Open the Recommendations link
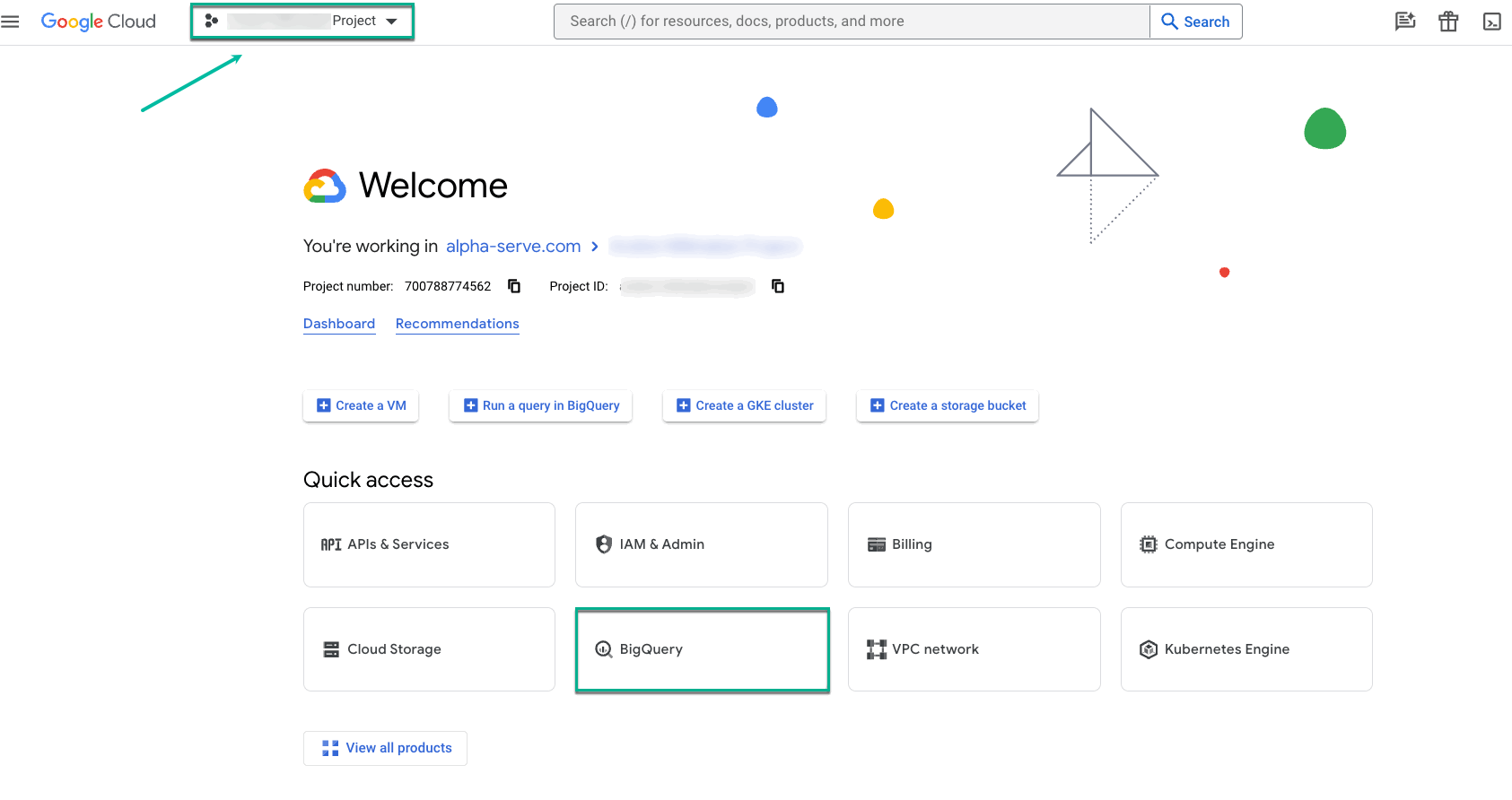1512x800 pixels. point(458,324)
